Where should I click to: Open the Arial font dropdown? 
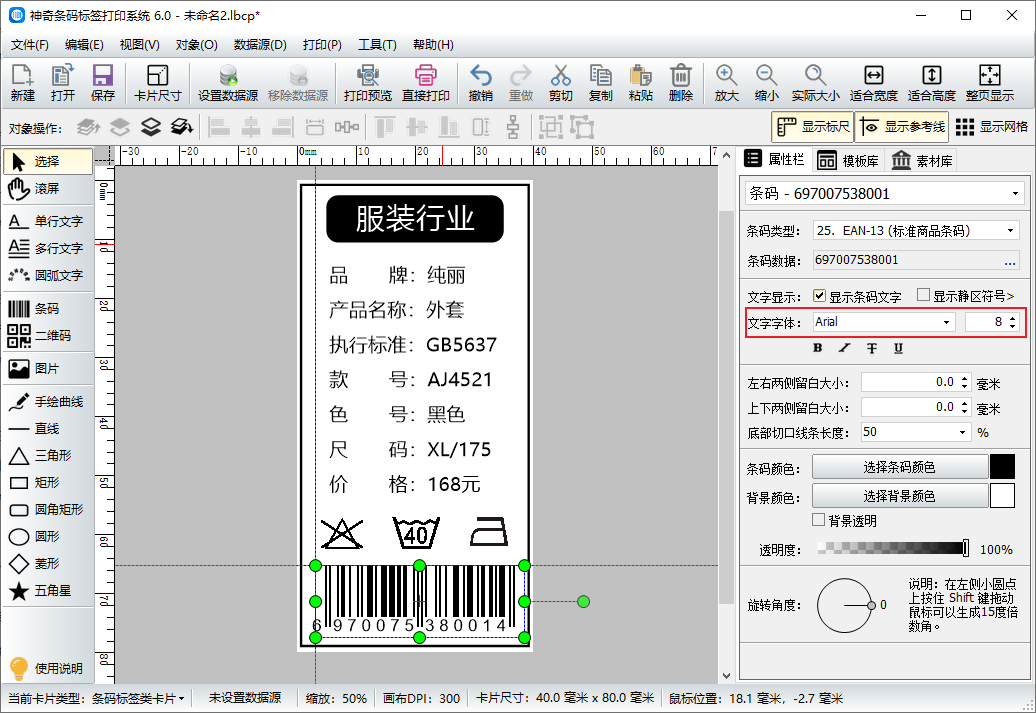(x=946, y=322)
